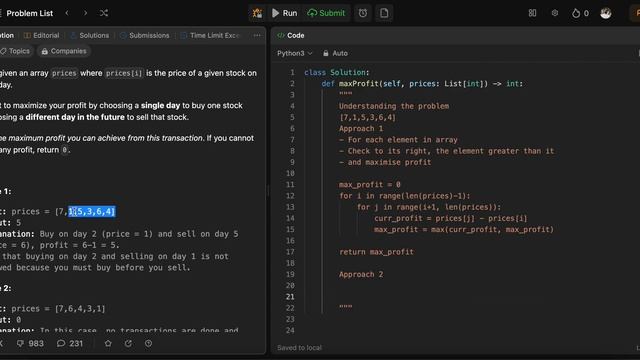Switch to the Submissions tab
Viewport: 640px width, 360px height.
point(144,36)
